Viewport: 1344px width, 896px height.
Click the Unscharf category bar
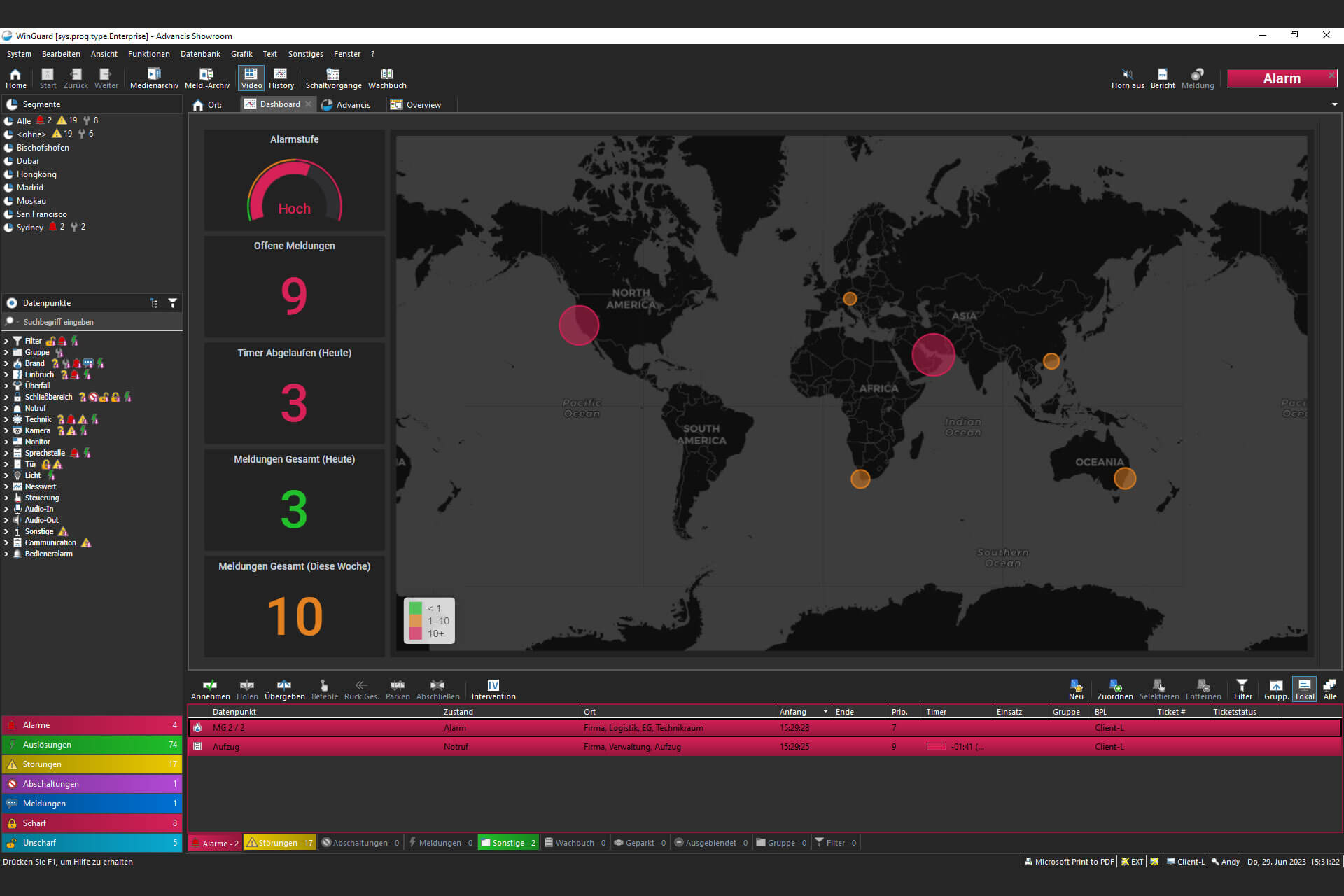pos(92,843)
